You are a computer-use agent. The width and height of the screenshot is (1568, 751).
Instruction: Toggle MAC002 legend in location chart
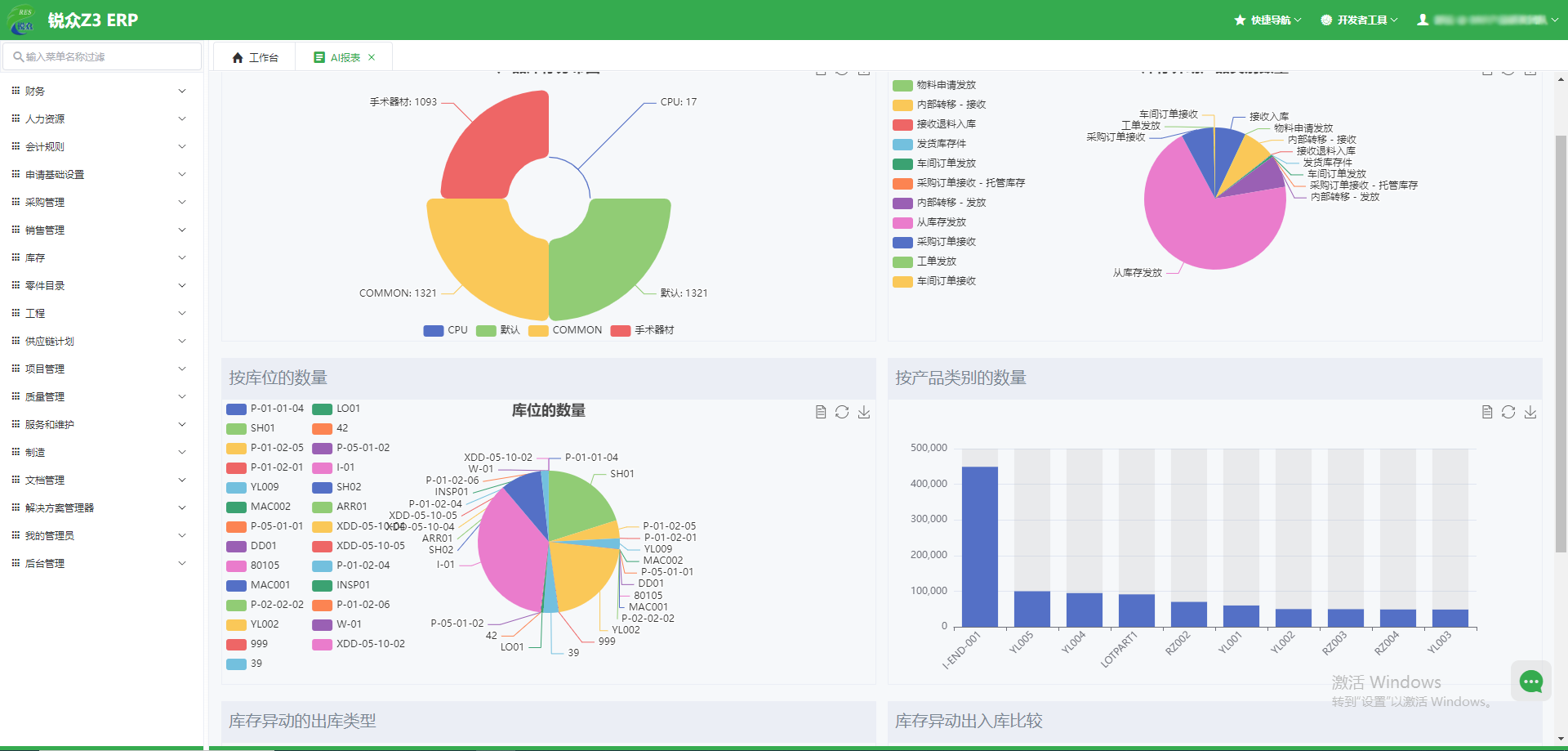(258, 507)
